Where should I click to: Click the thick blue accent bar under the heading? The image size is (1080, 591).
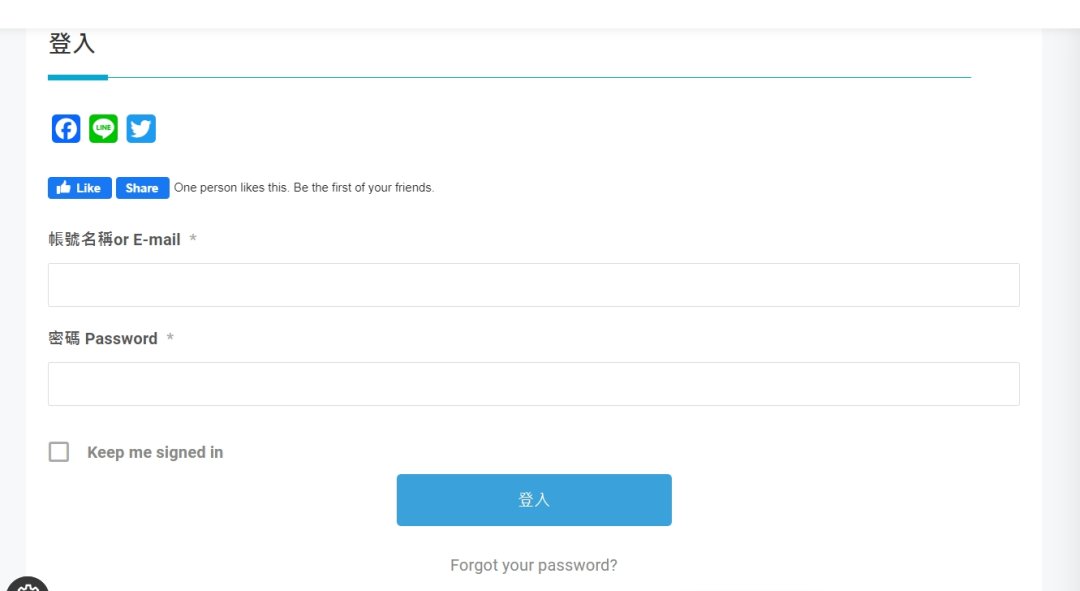78,78
